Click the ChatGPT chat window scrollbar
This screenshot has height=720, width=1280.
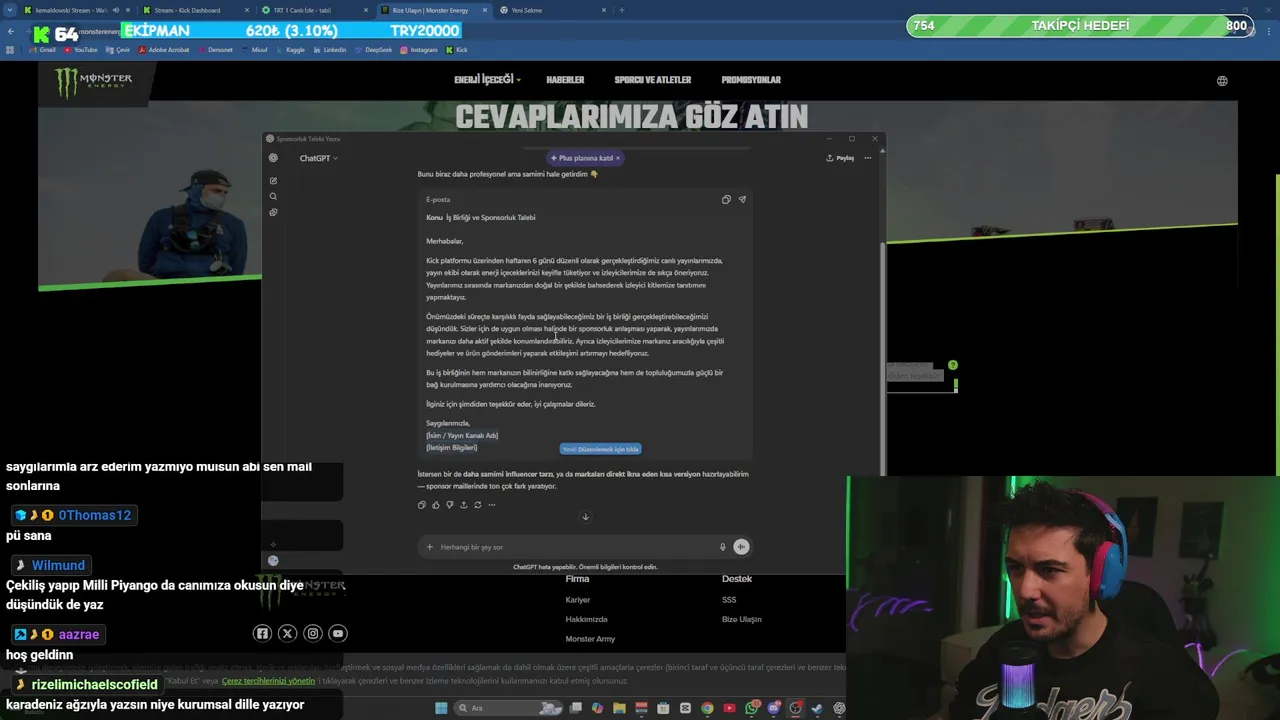pyautogui.click(x=881, y=358)
